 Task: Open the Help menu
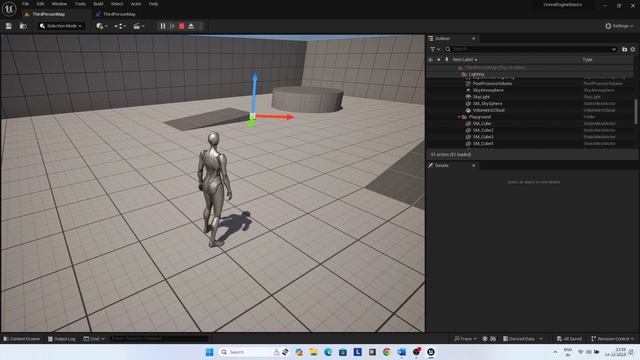click(x=153, y=4)
